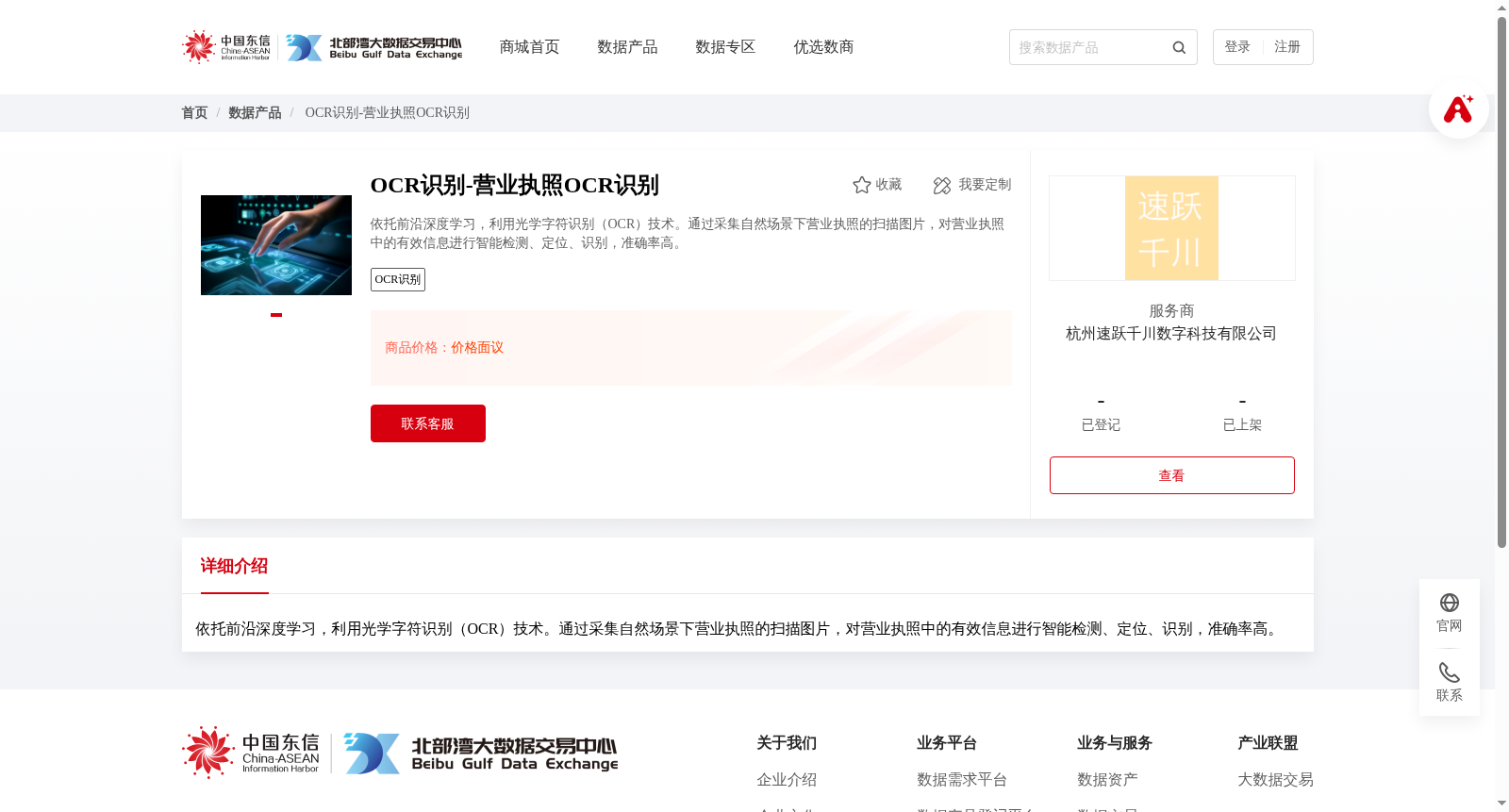Open the red AI assistant floating icon

pyautogui.click(x=1458, y=108)
